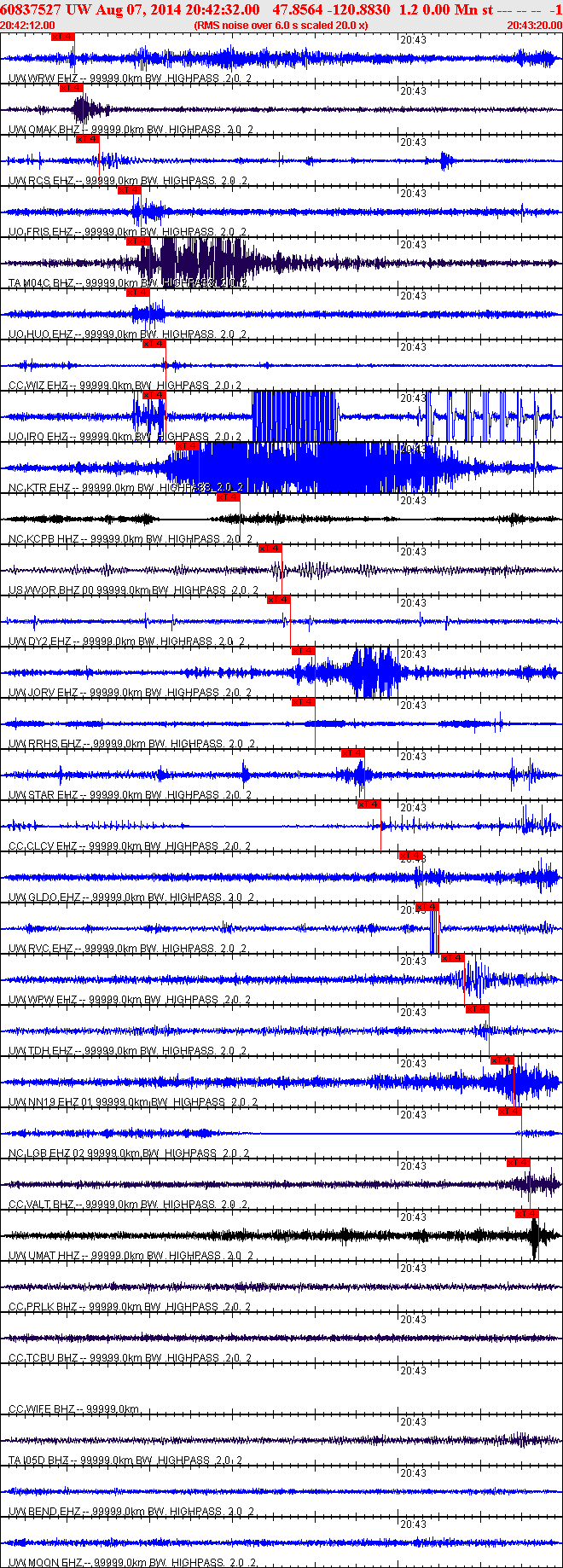Select the red pick flag on the WPW trace
The image size is (563, 1568).
point(453,958)
